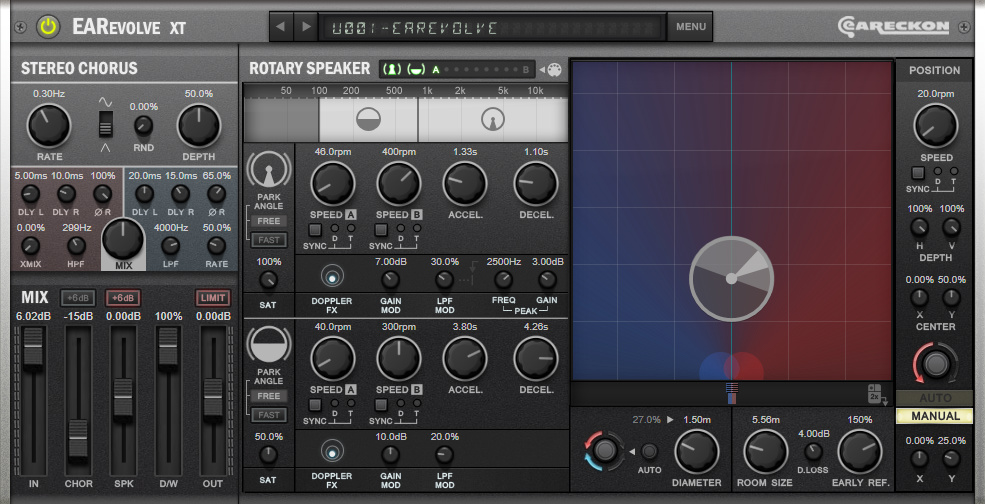Click the horn icon in Rotary Speaker header
This screenshot has height=504, width=985.
tap(393, 69)
